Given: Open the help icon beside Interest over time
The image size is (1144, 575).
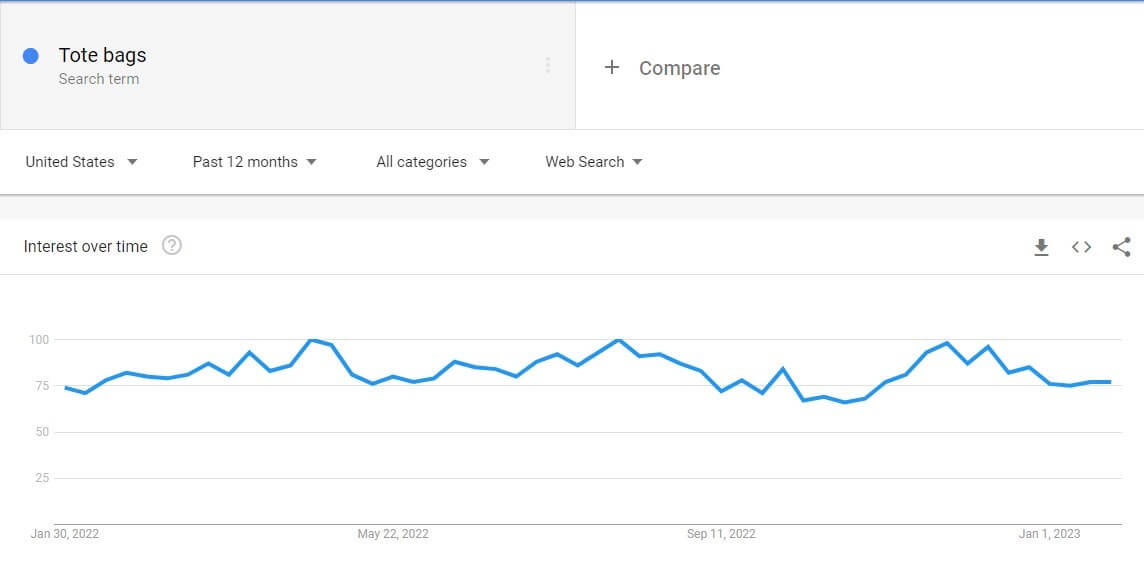Looking at the screenshot, I should (171, 245).
